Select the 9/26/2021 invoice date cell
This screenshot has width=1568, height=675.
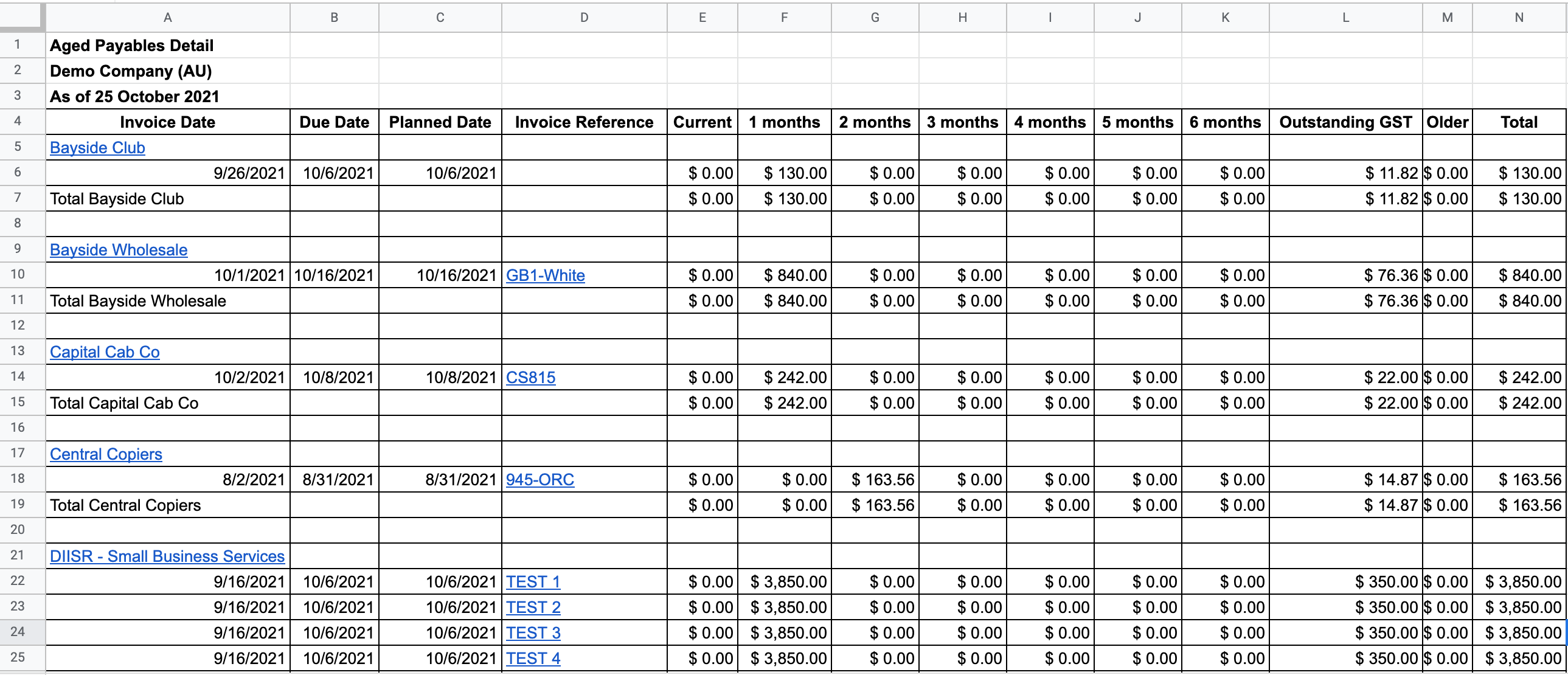[x=168, y=173]
